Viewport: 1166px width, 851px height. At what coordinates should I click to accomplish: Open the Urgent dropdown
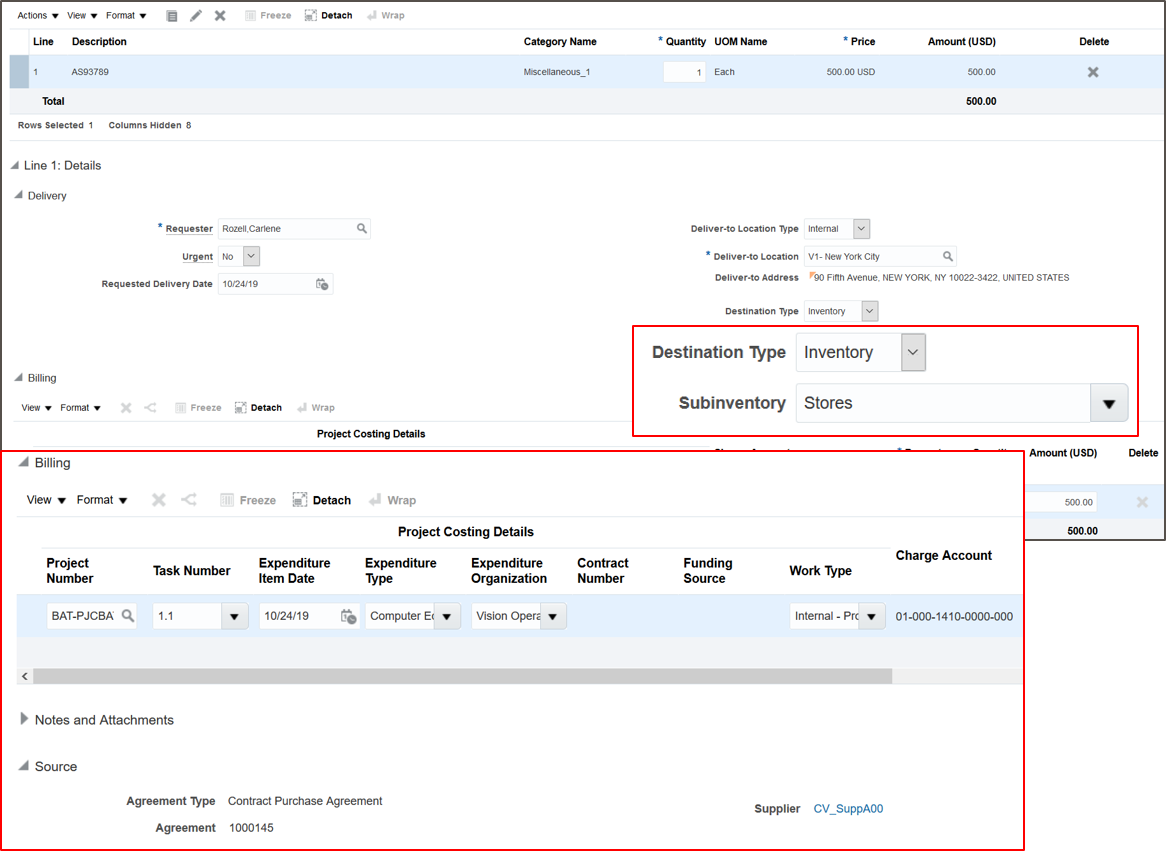(x=251, y=256)
